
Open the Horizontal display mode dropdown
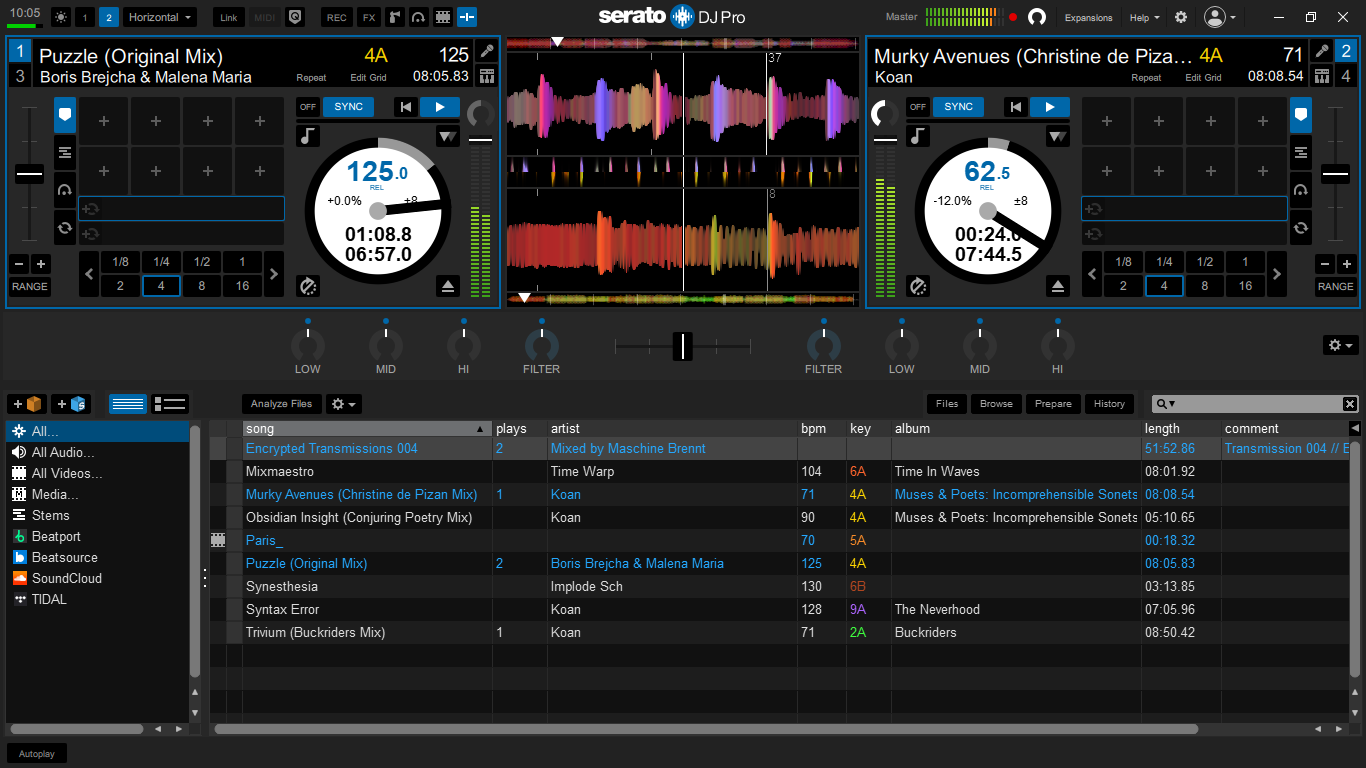(160, 17)
